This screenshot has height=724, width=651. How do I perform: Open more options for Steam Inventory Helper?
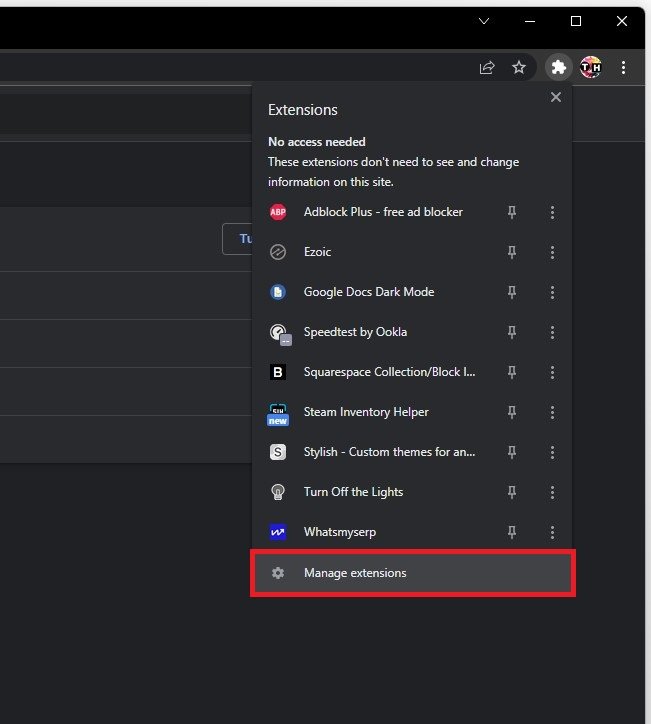(552, 412)
